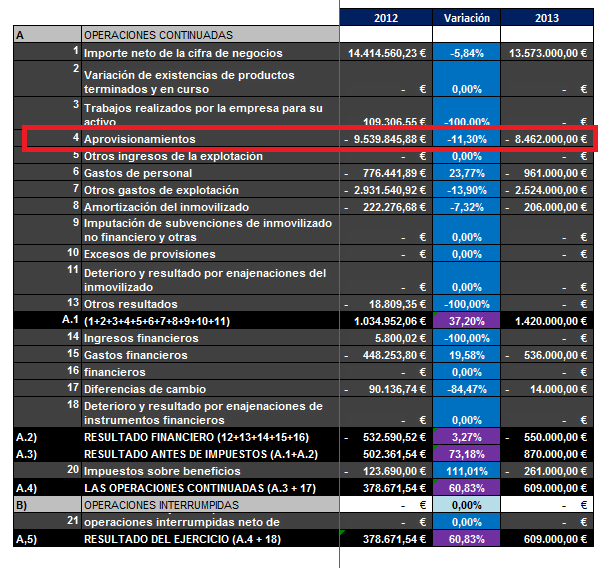The width and height of the screenshot is (600, 568).
Task: Click the 111,01% variation cell
Action: (x=466, y=470)
